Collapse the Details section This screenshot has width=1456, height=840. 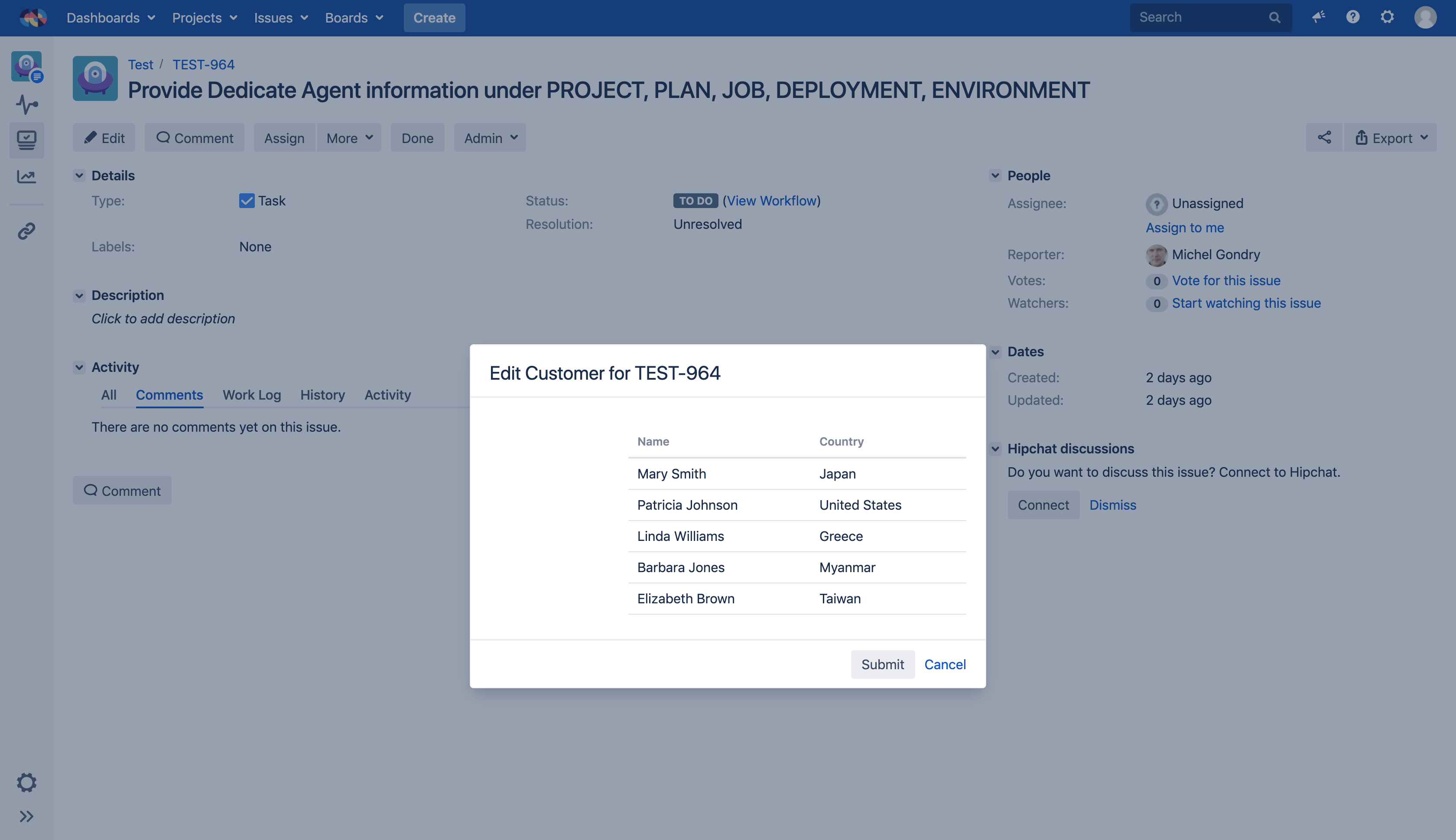coord(80,176)
